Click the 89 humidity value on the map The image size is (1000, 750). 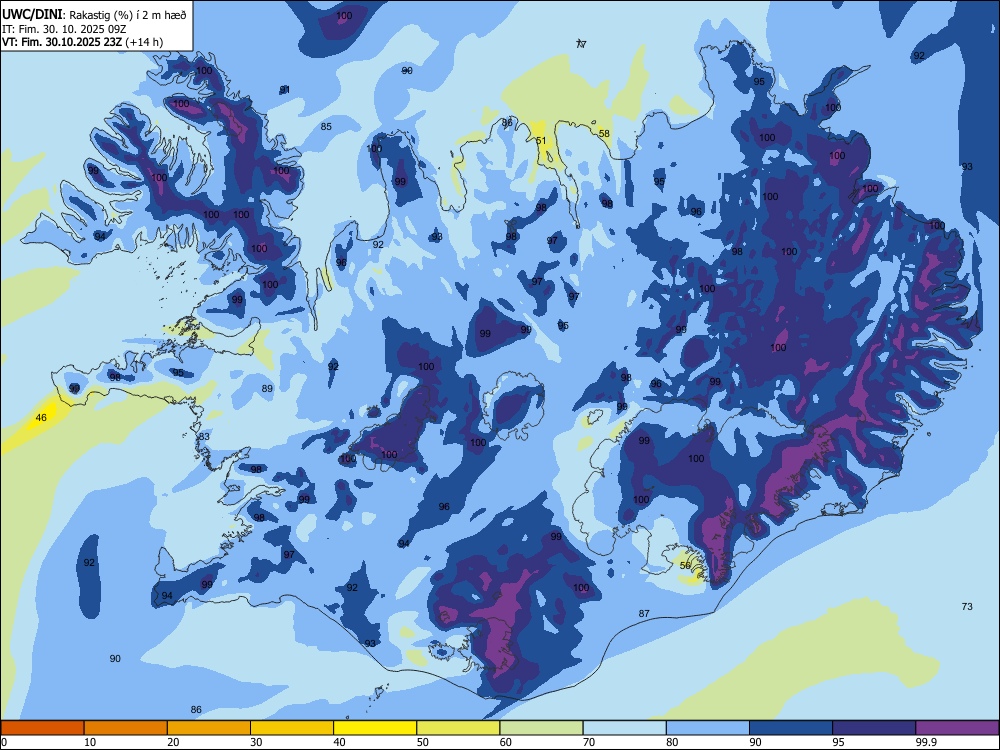point(267,388)
